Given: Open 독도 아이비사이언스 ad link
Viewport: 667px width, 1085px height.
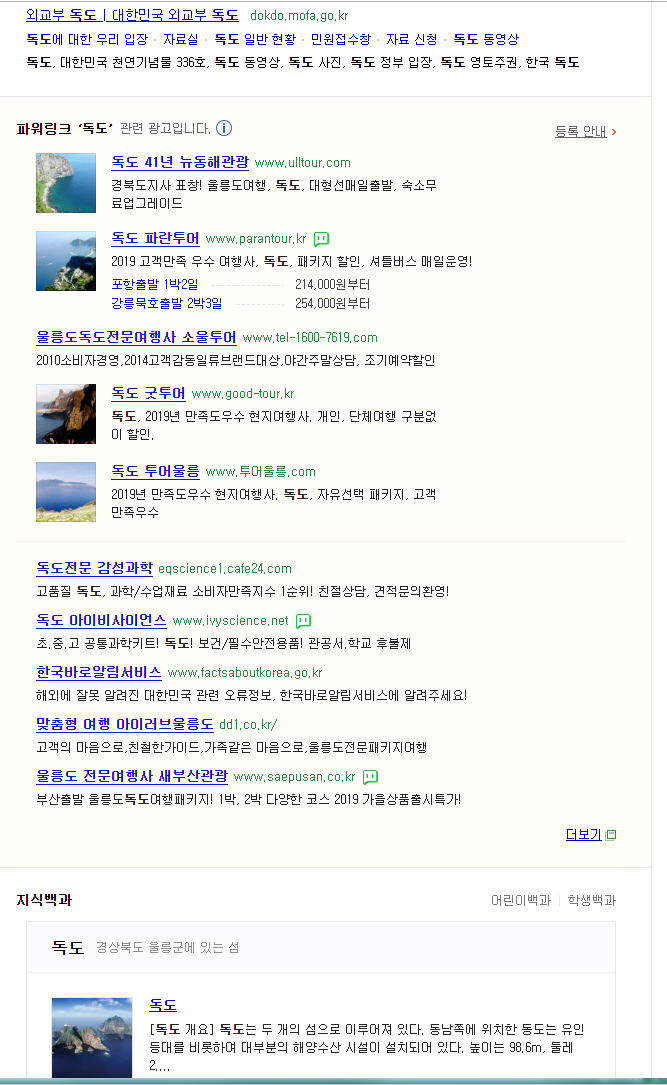Looking at the screenshot, I should coord(101,620).
